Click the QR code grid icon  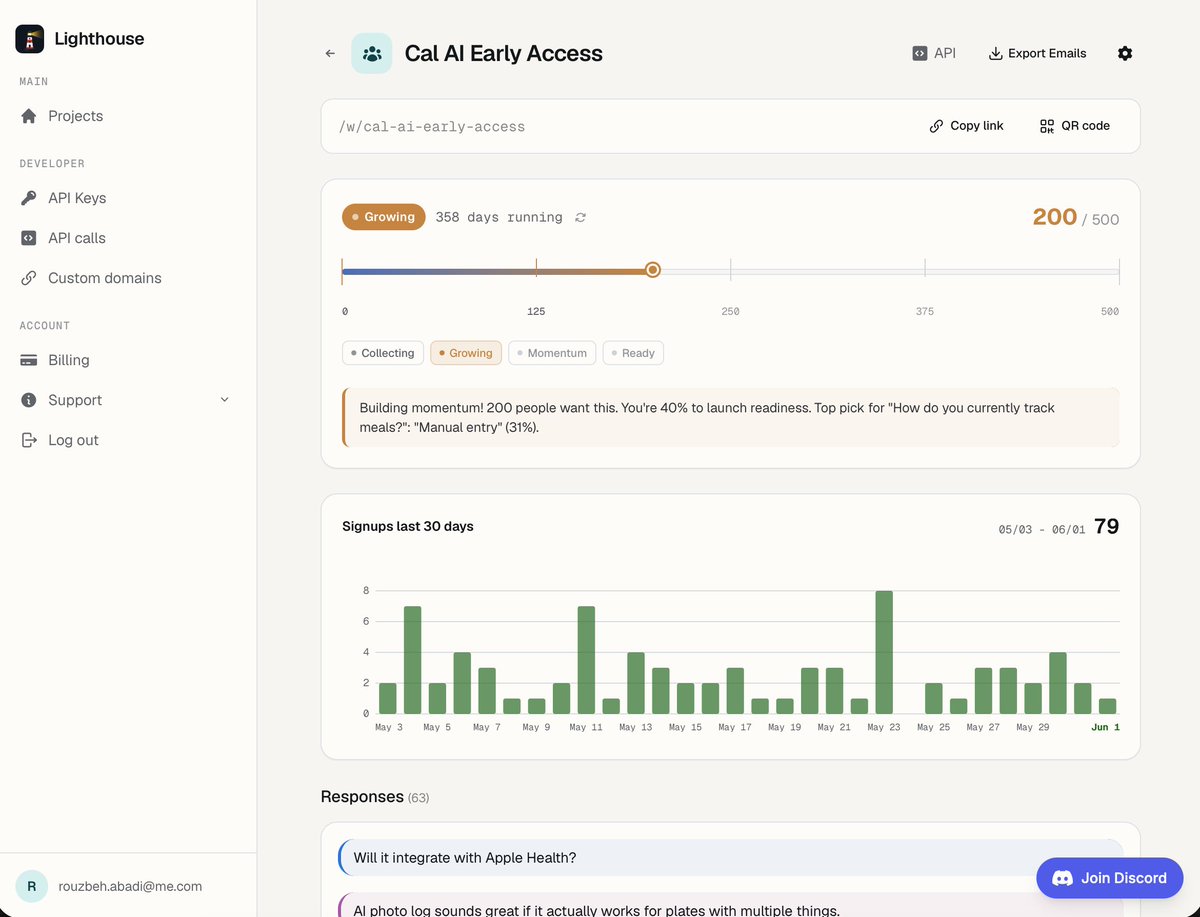tap(1047, 126)
